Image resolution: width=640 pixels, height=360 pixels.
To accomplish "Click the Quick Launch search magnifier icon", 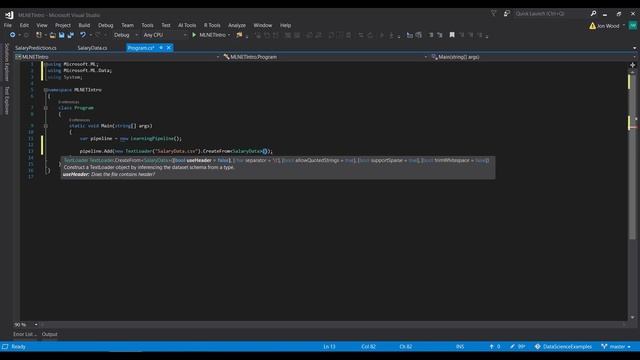I will [x=593, y=13].
